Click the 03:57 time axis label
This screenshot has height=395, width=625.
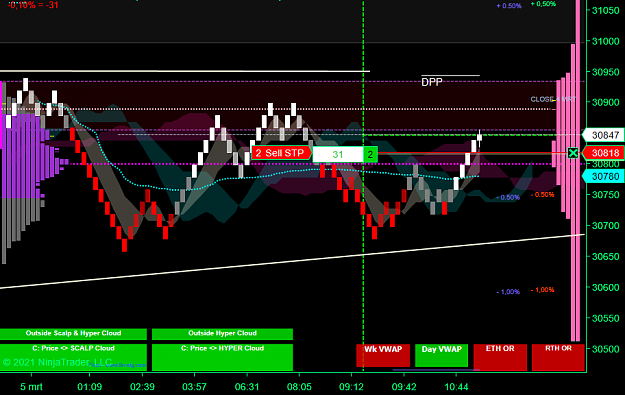(x=195, y=387)
